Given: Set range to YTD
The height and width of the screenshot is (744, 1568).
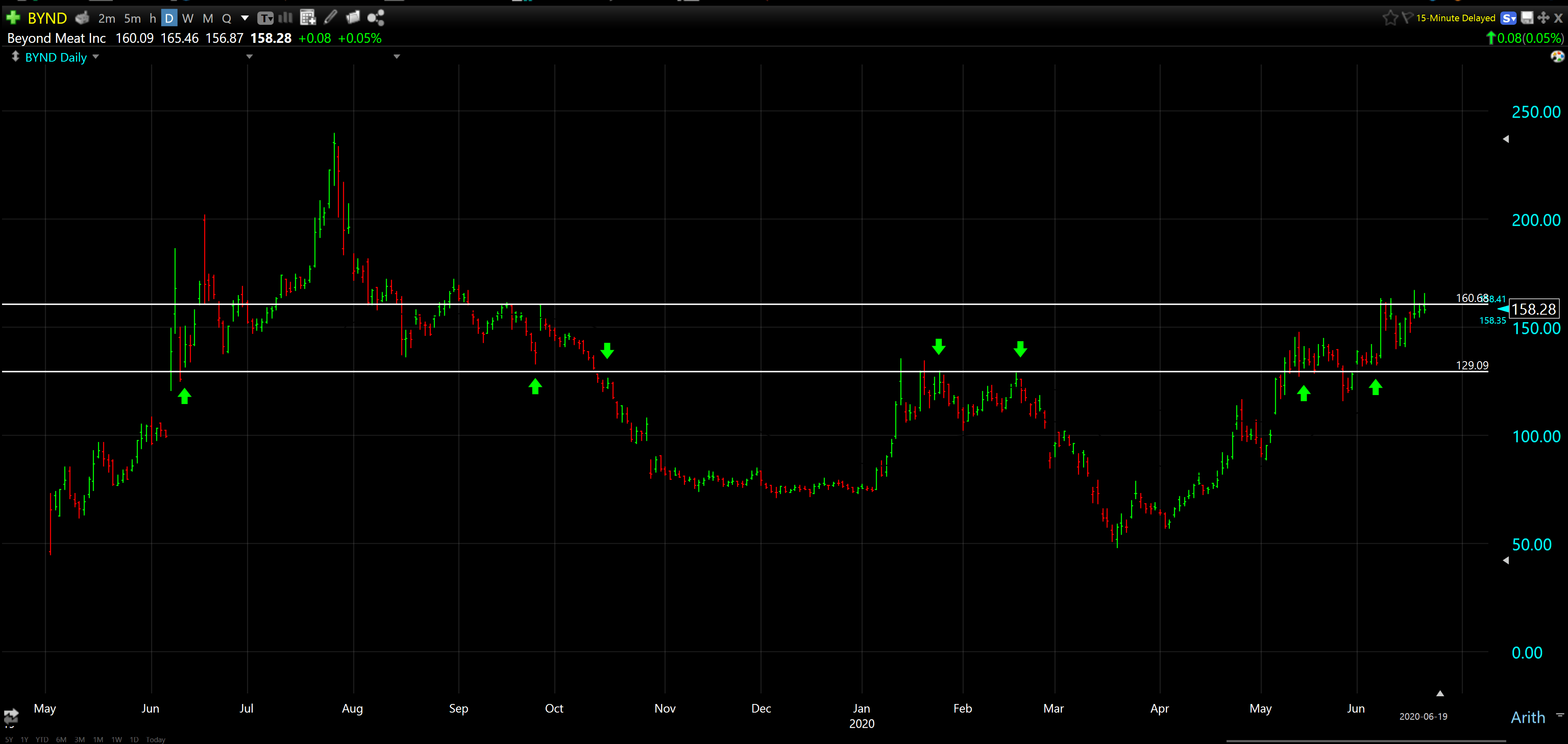Looking at the screenshot, I should (42, 740).
